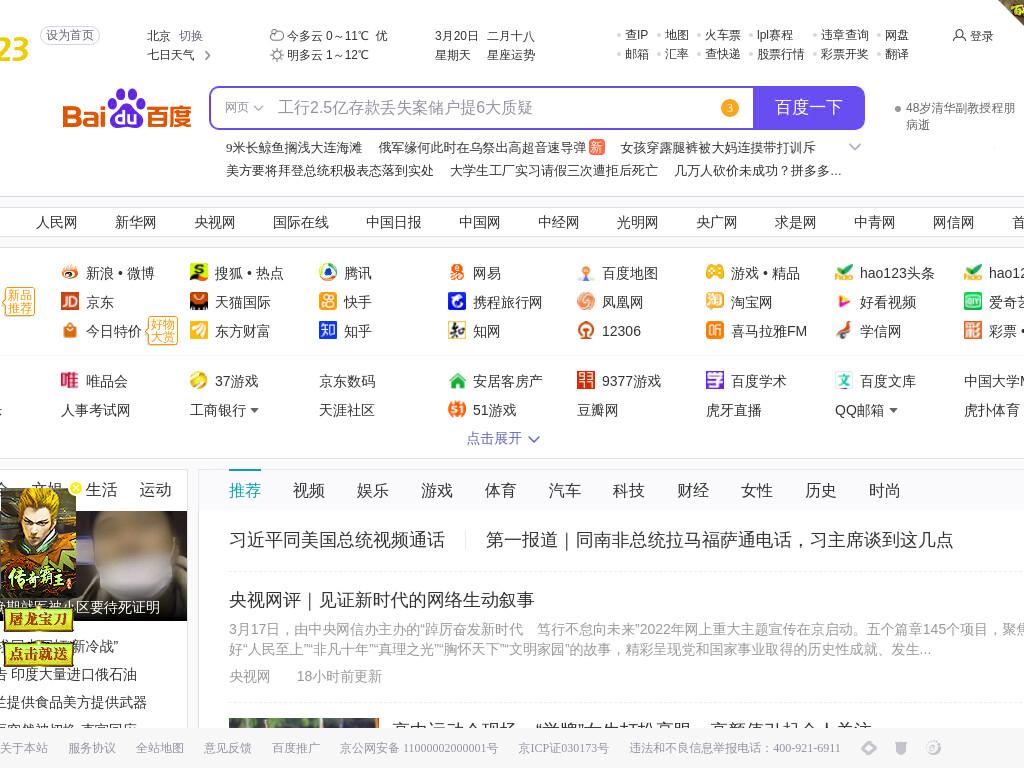Image resolution: width=1024 pixels, height=768 pixels.
Task: Click the 喜马拉雅FM icon
Action: tap(714, 330)
